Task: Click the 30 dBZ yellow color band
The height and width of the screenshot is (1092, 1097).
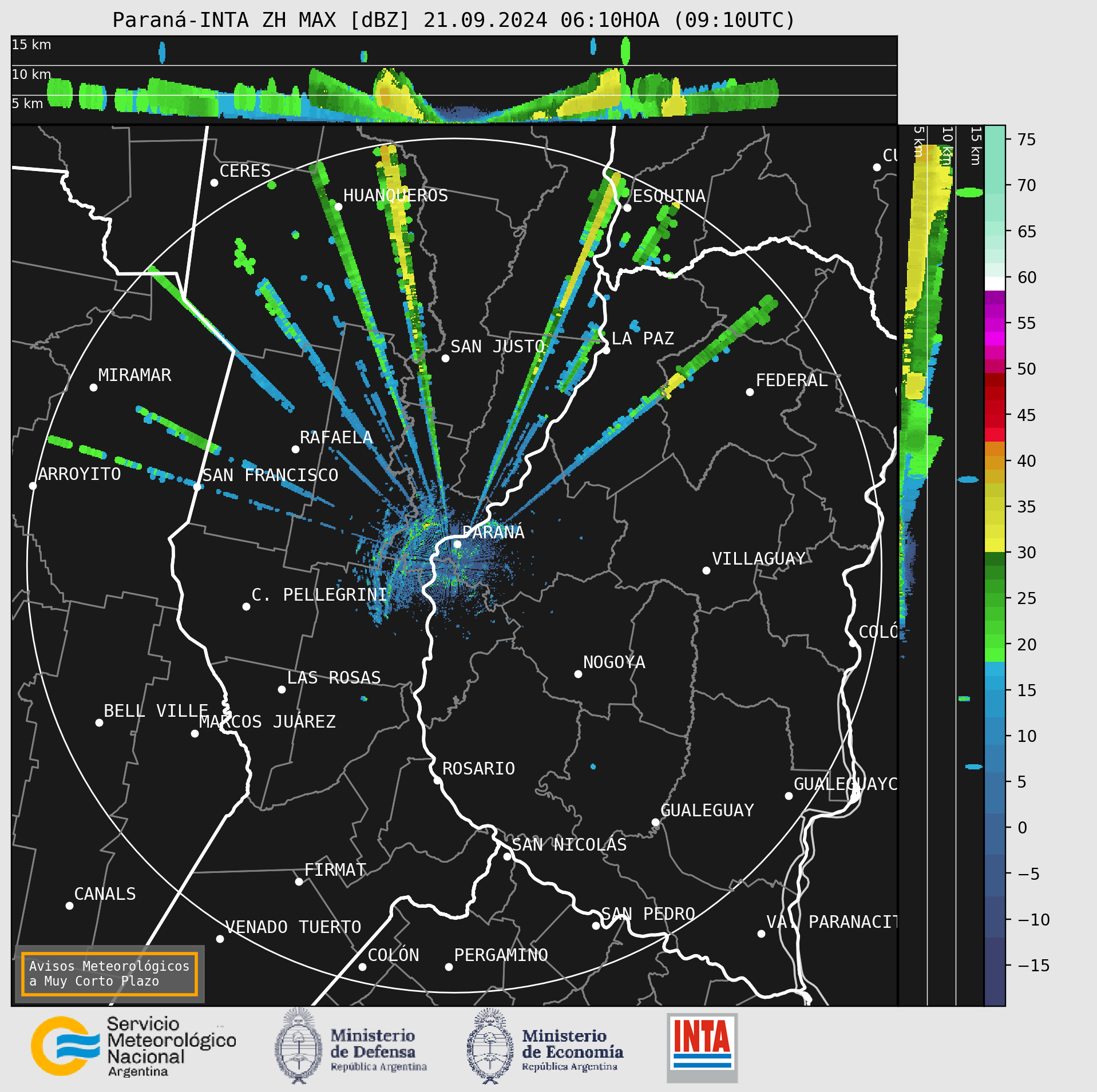Action: click(x=995, y=545)
